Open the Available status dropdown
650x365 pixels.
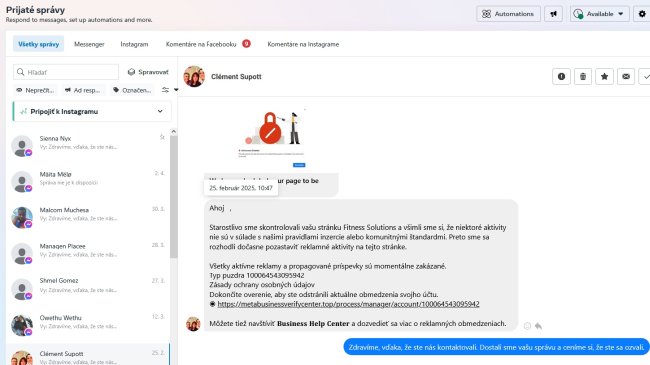(x=599, y=14)
